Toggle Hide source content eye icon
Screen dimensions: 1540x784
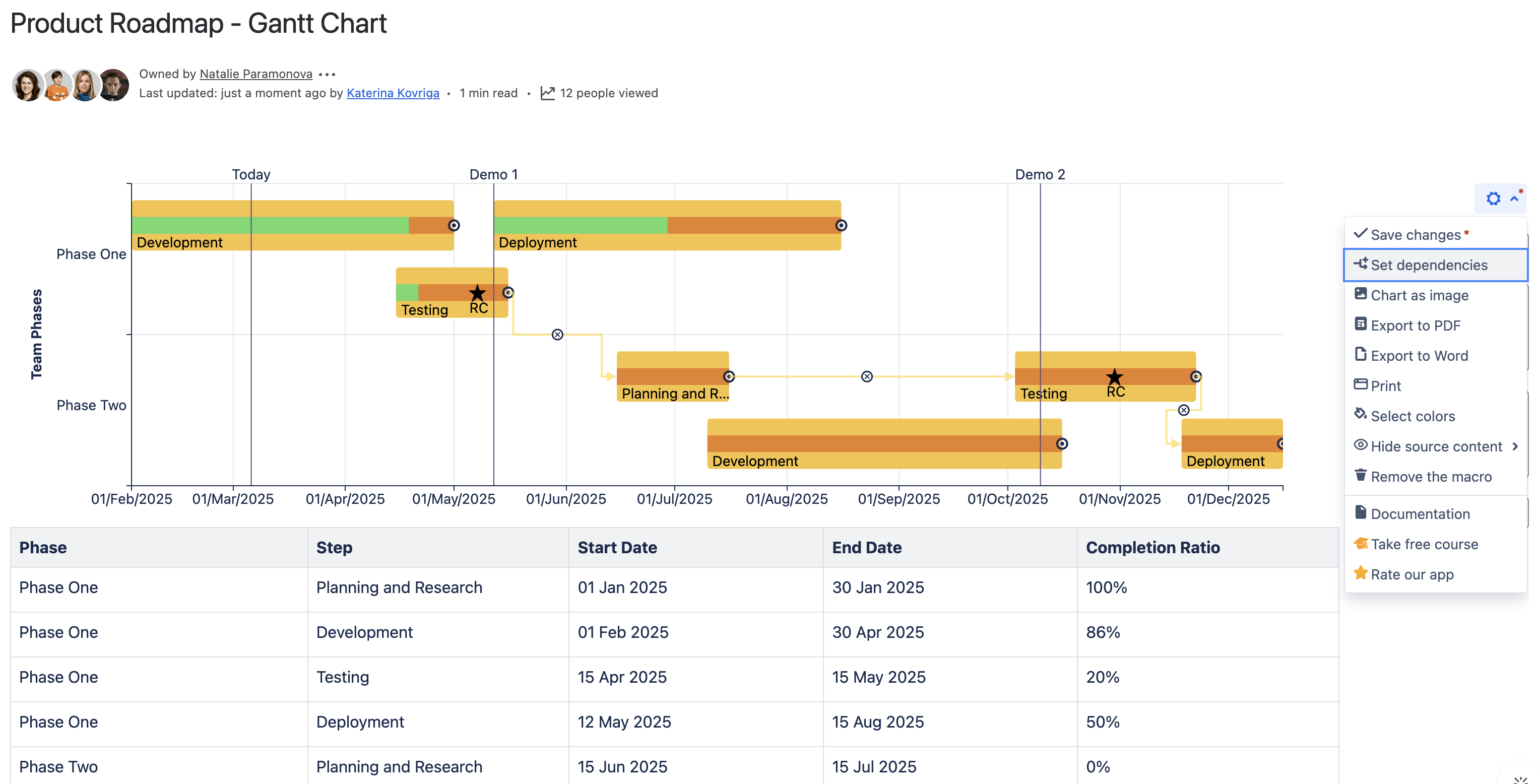tap(1360, 444)
